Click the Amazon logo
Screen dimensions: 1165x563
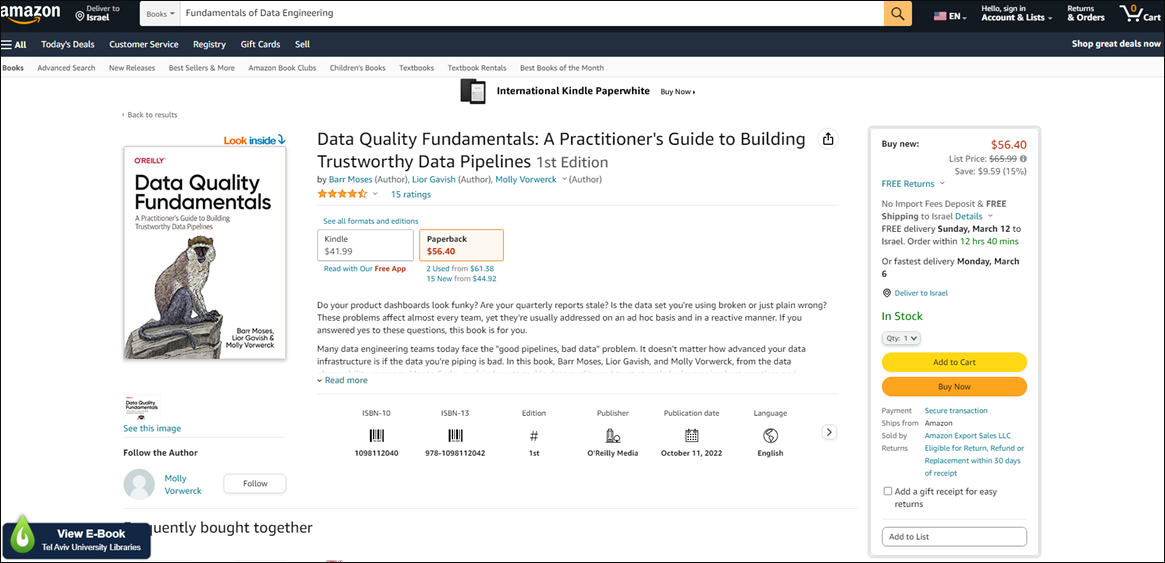[x=32, y=13]
